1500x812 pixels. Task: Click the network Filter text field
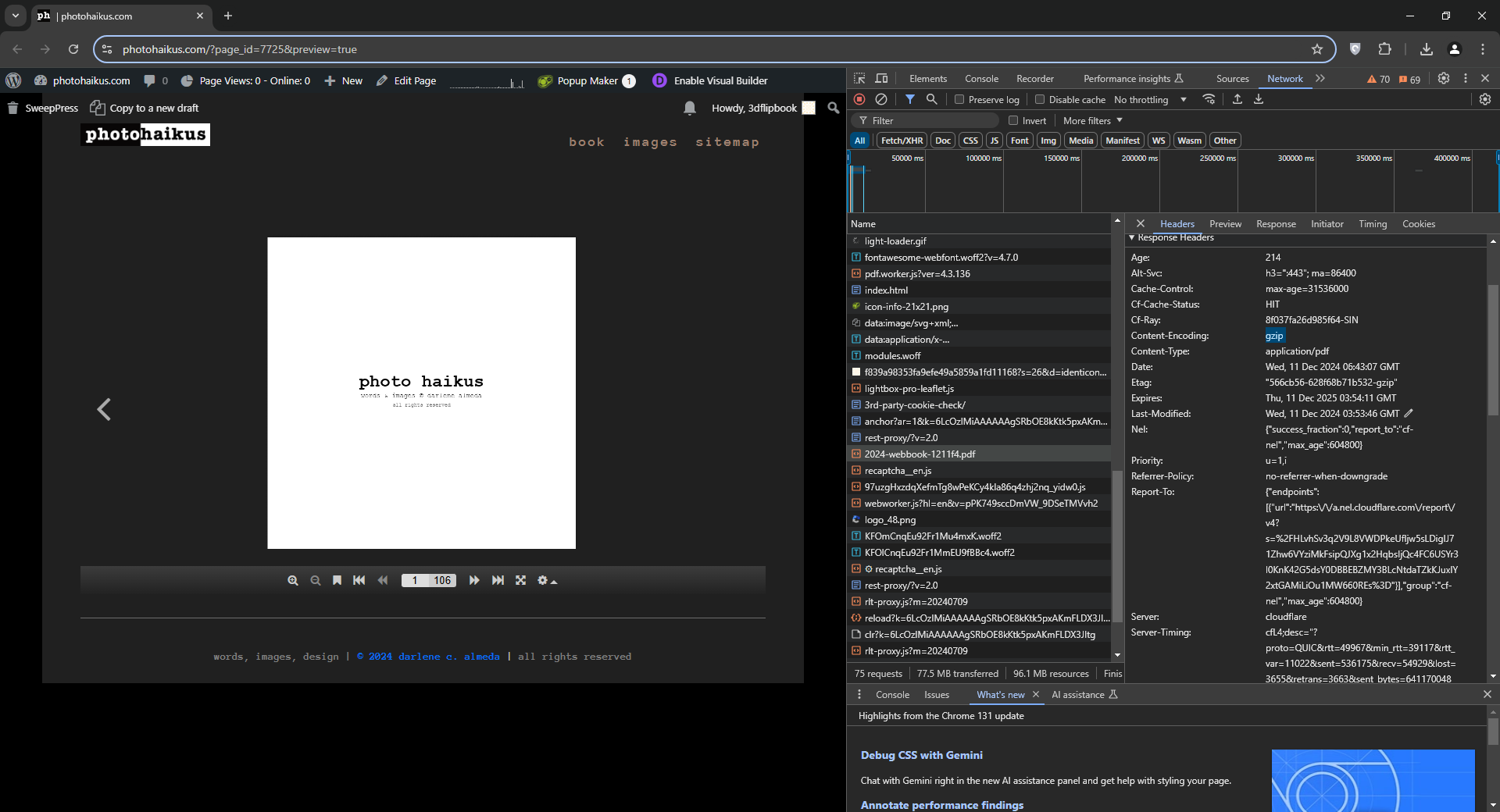pyautogui.click(x=926, y=120)
